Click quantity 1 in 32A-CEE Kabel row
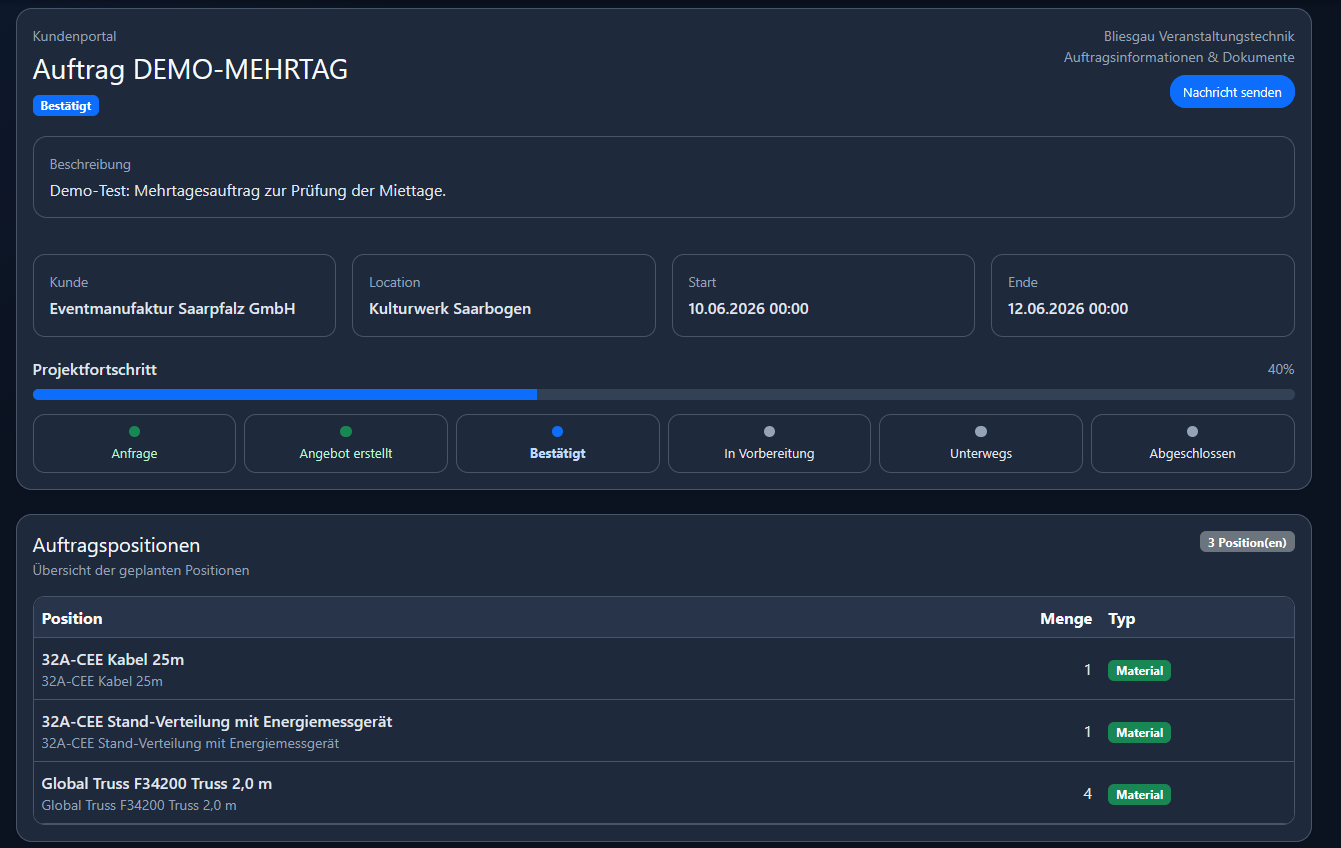This screenshot has width=1341, height=848. click(x=1088, y=670)
